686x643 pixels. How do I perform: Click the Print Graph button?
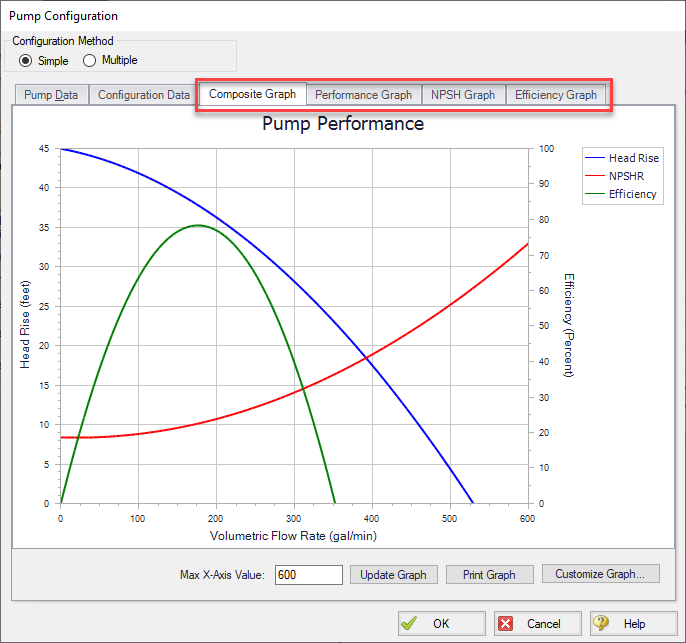(x=489, y=575)
